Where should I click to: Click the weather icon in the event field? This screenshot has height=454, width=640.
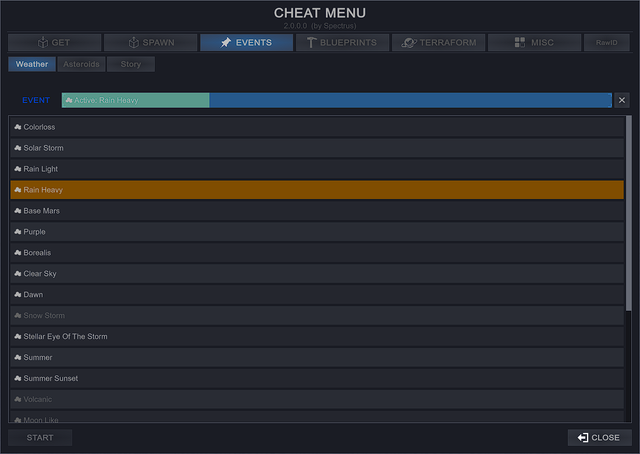tap(69, 100)
